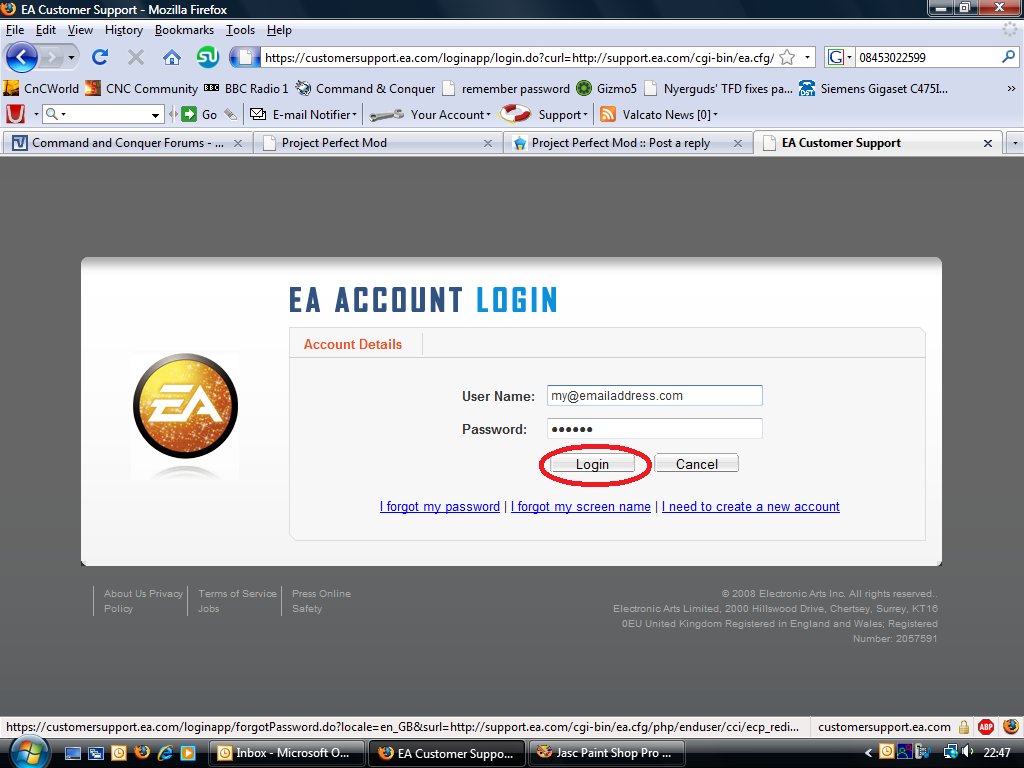Viewport: 1024px width, 768px height.
Task: Click the Stop loading X icon
Action: click(136, 57)
